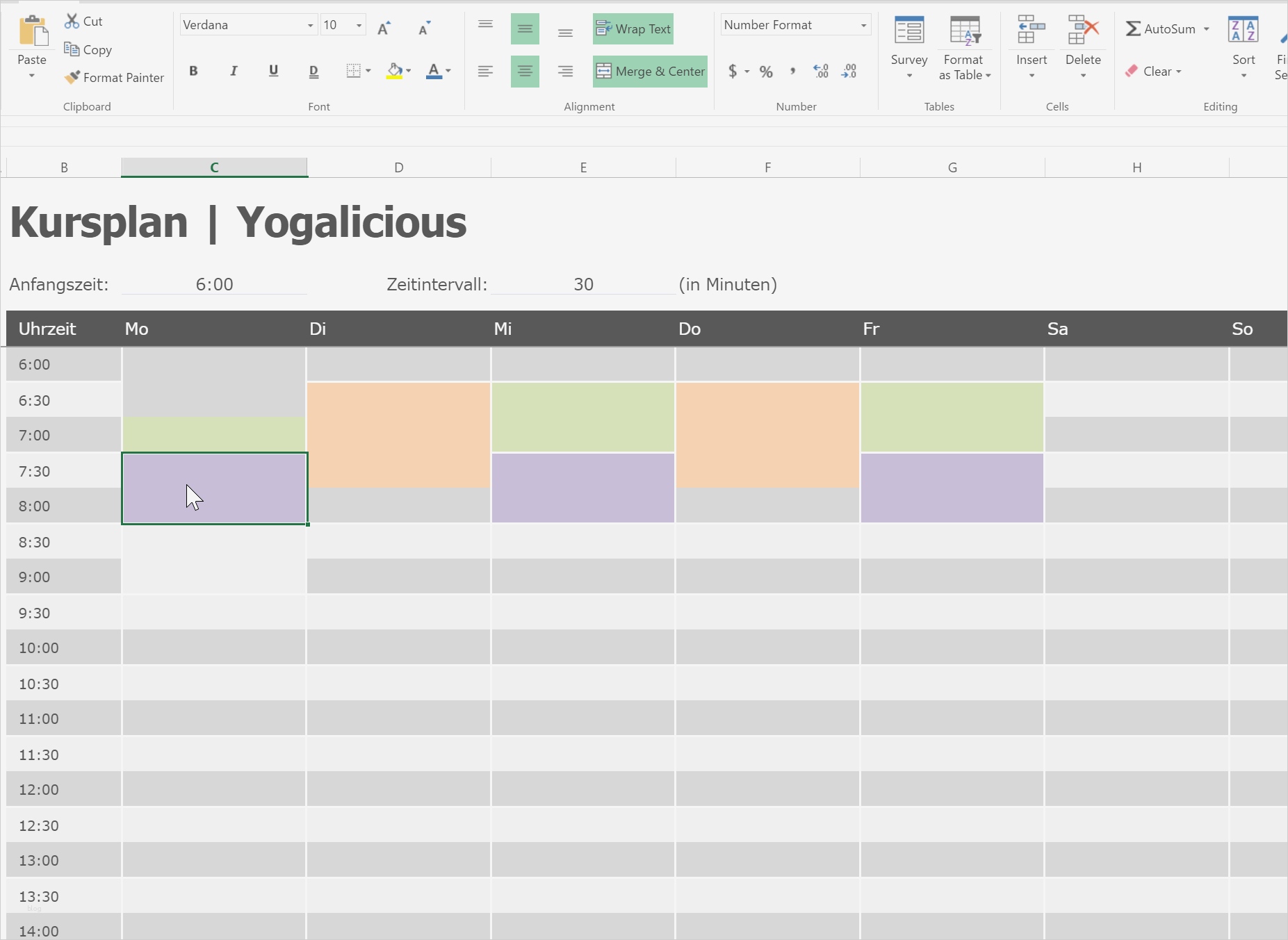
Task: Apply italic formatting
Action: point(234,70)
